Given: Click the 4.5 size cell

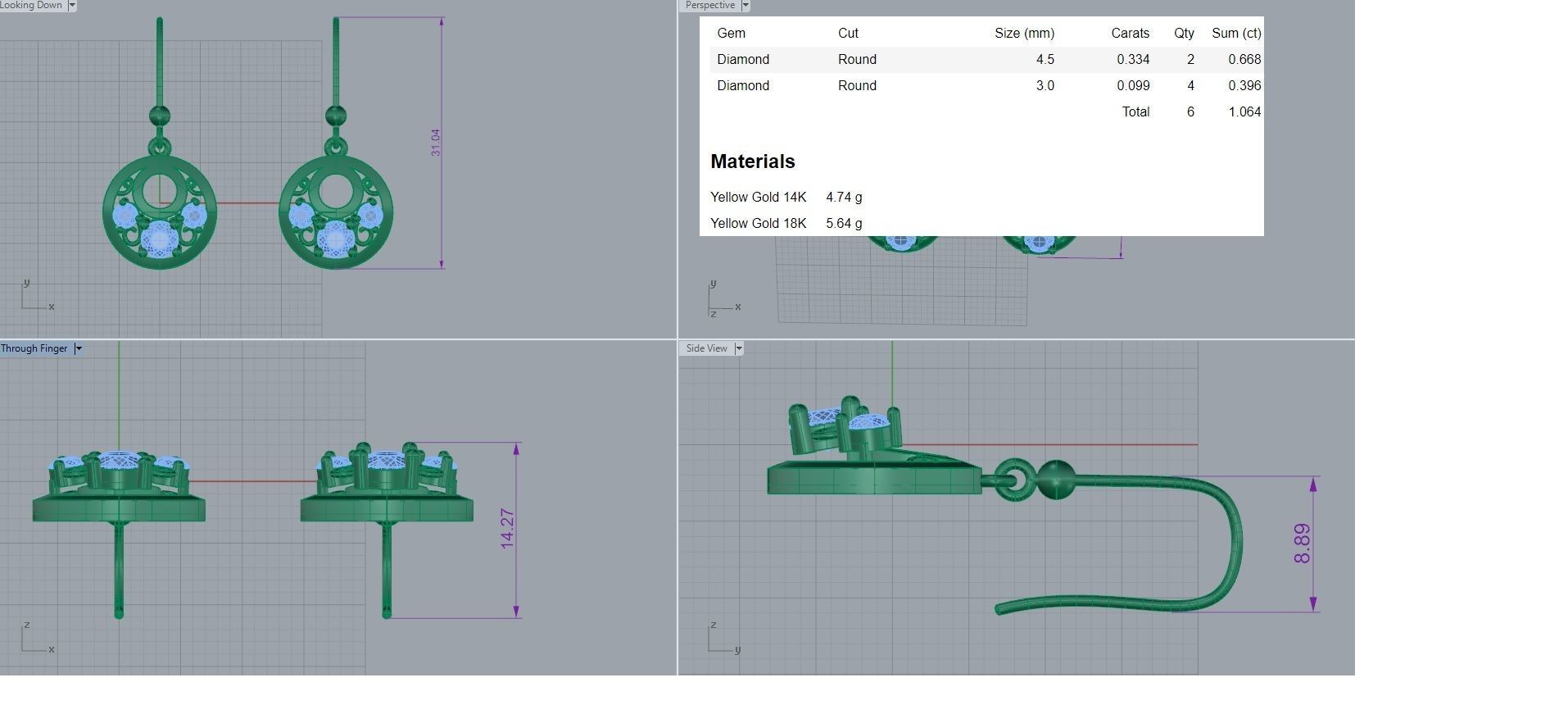Looking at the screenshot, I should [x=1045, y=60].
